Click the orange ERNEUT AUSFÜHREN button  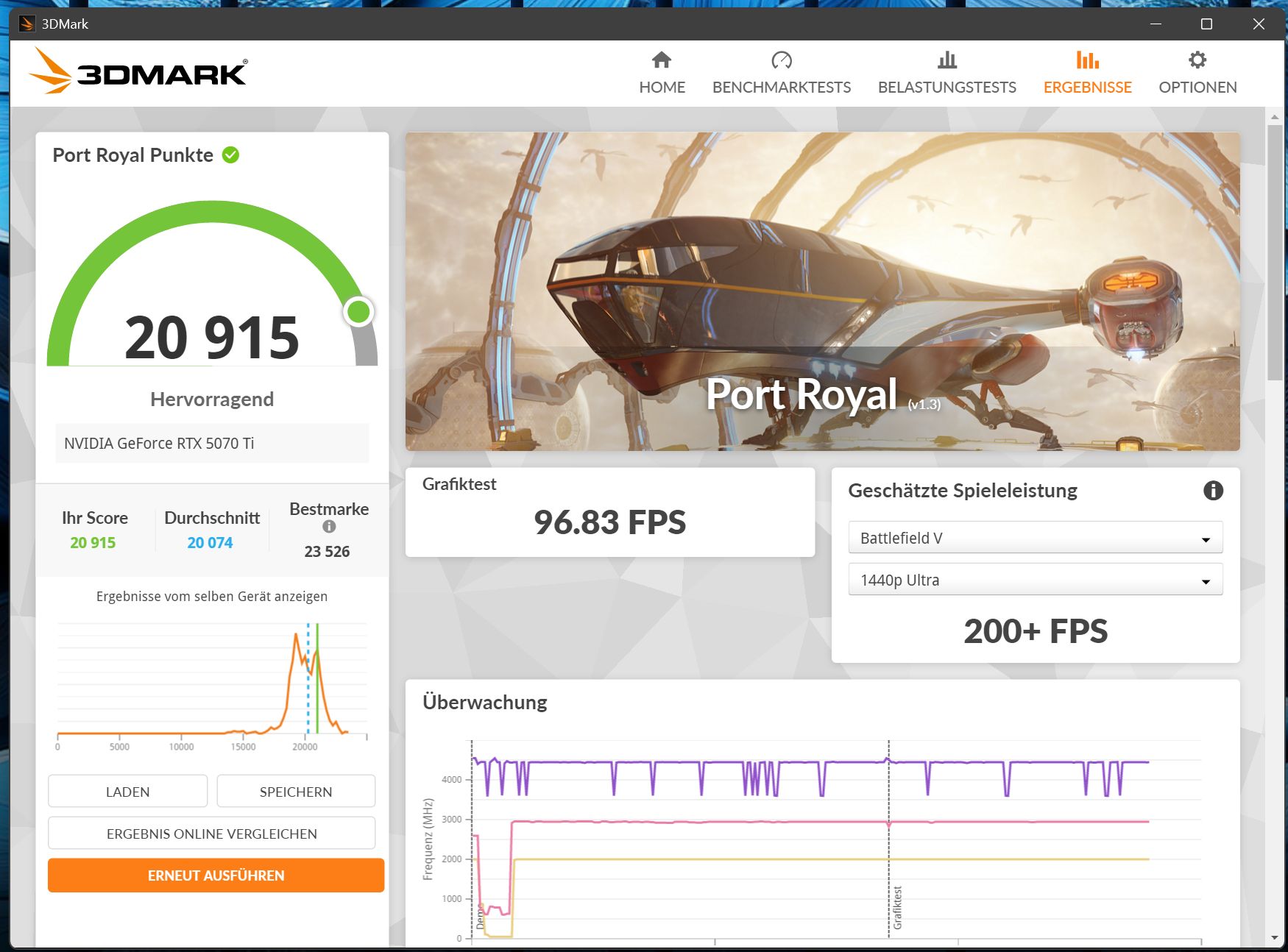click(216, 875)
